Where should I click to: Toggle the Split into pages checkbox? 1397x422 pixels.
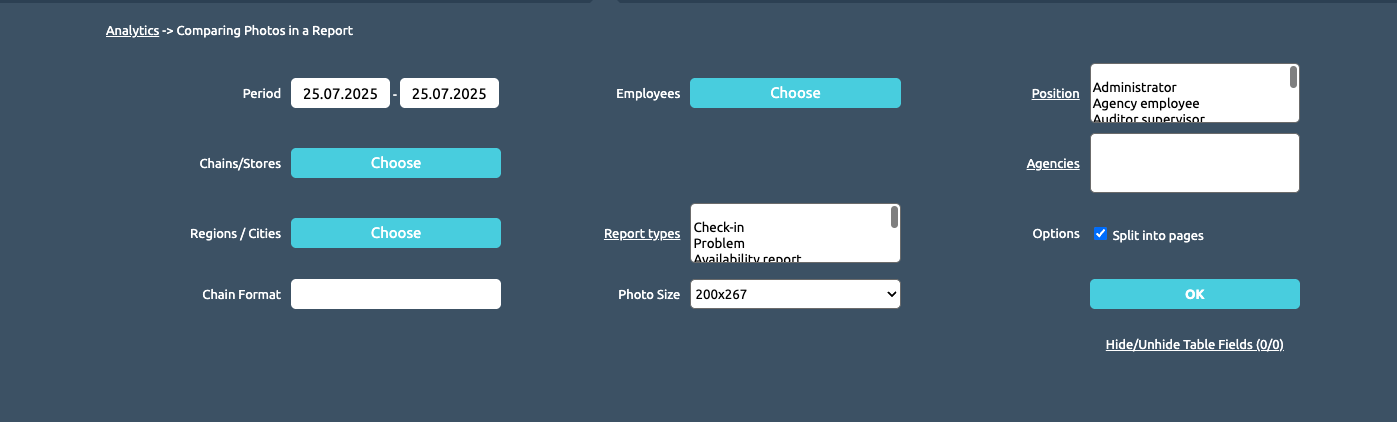(1101, 234)
